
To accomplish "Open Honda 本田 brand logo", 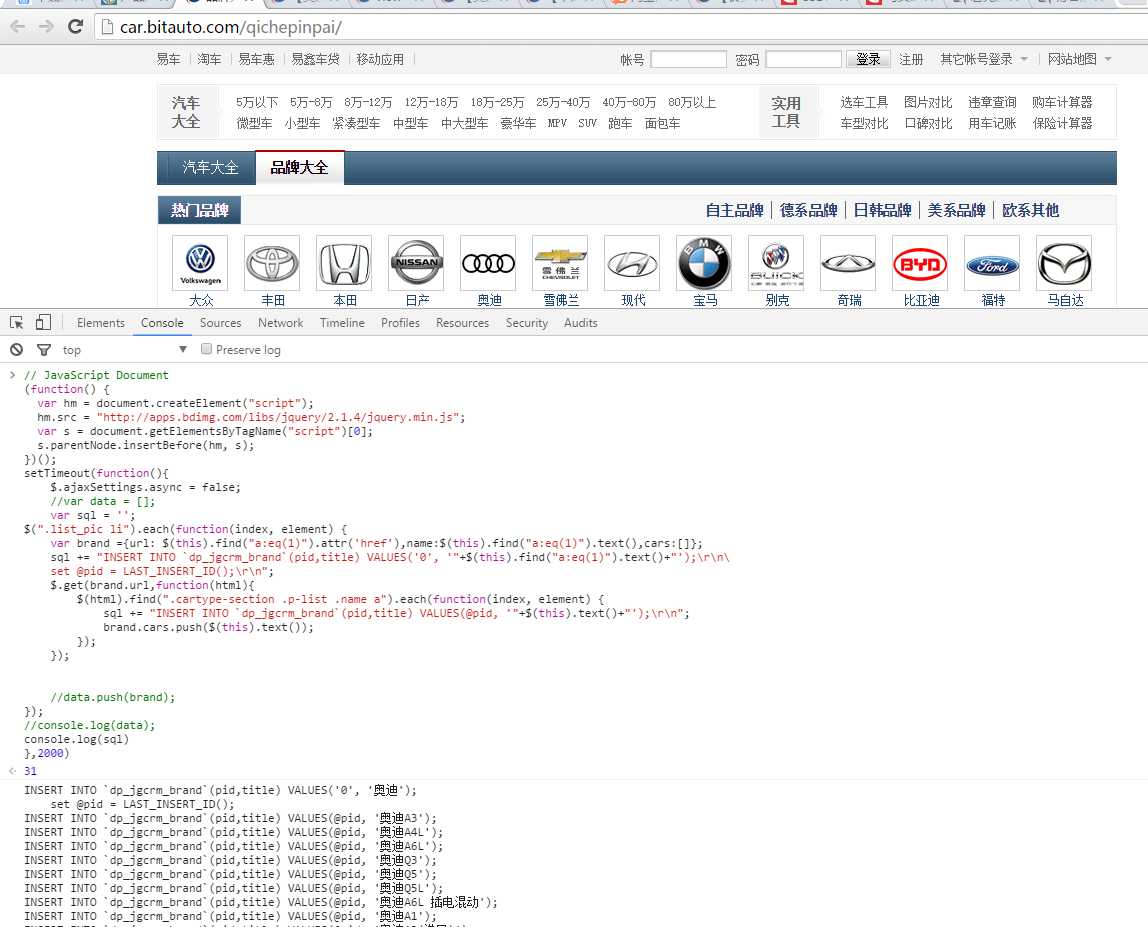I will (344, 263).
